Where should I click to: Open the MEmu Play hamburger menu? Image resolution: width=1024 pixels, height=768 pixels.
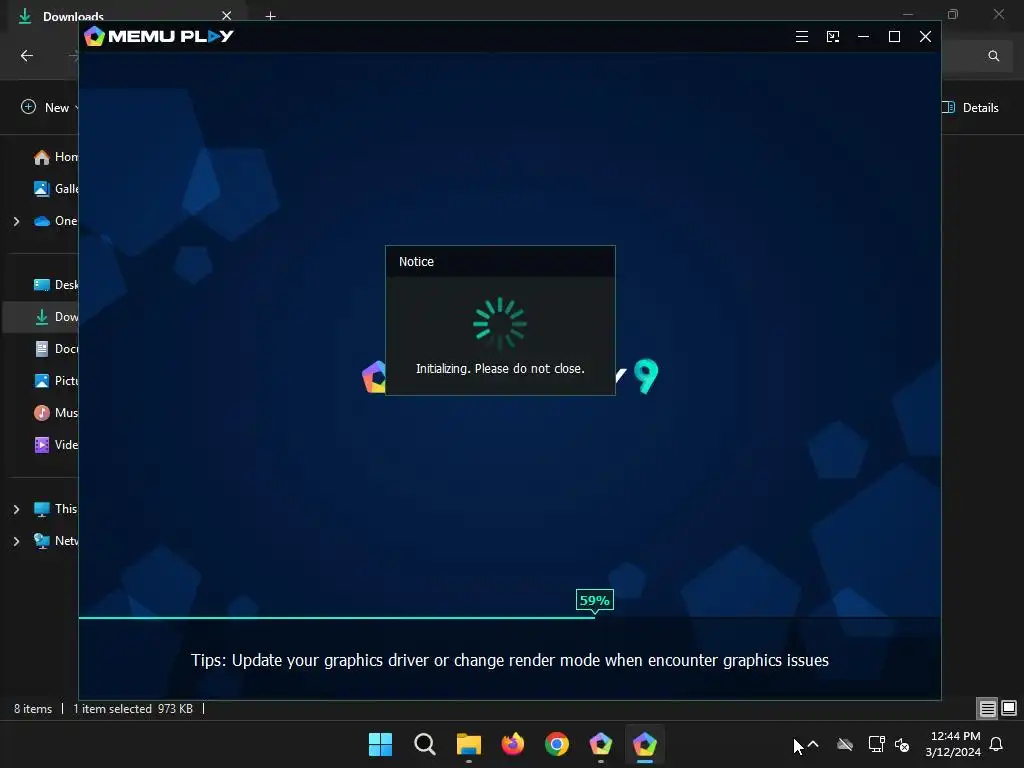(802, 37)
